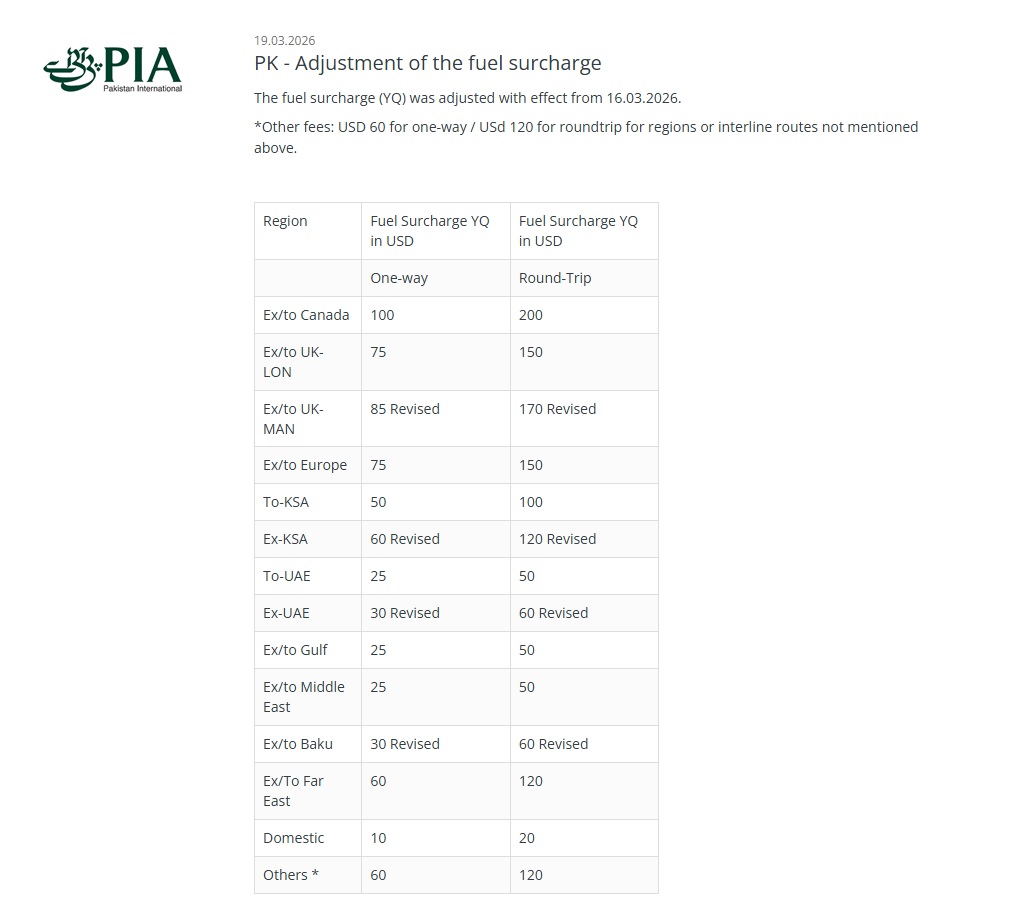Click the One-way column subheader
The image size is (1021, 922).
pyautogui.click(x=399, y=278)
